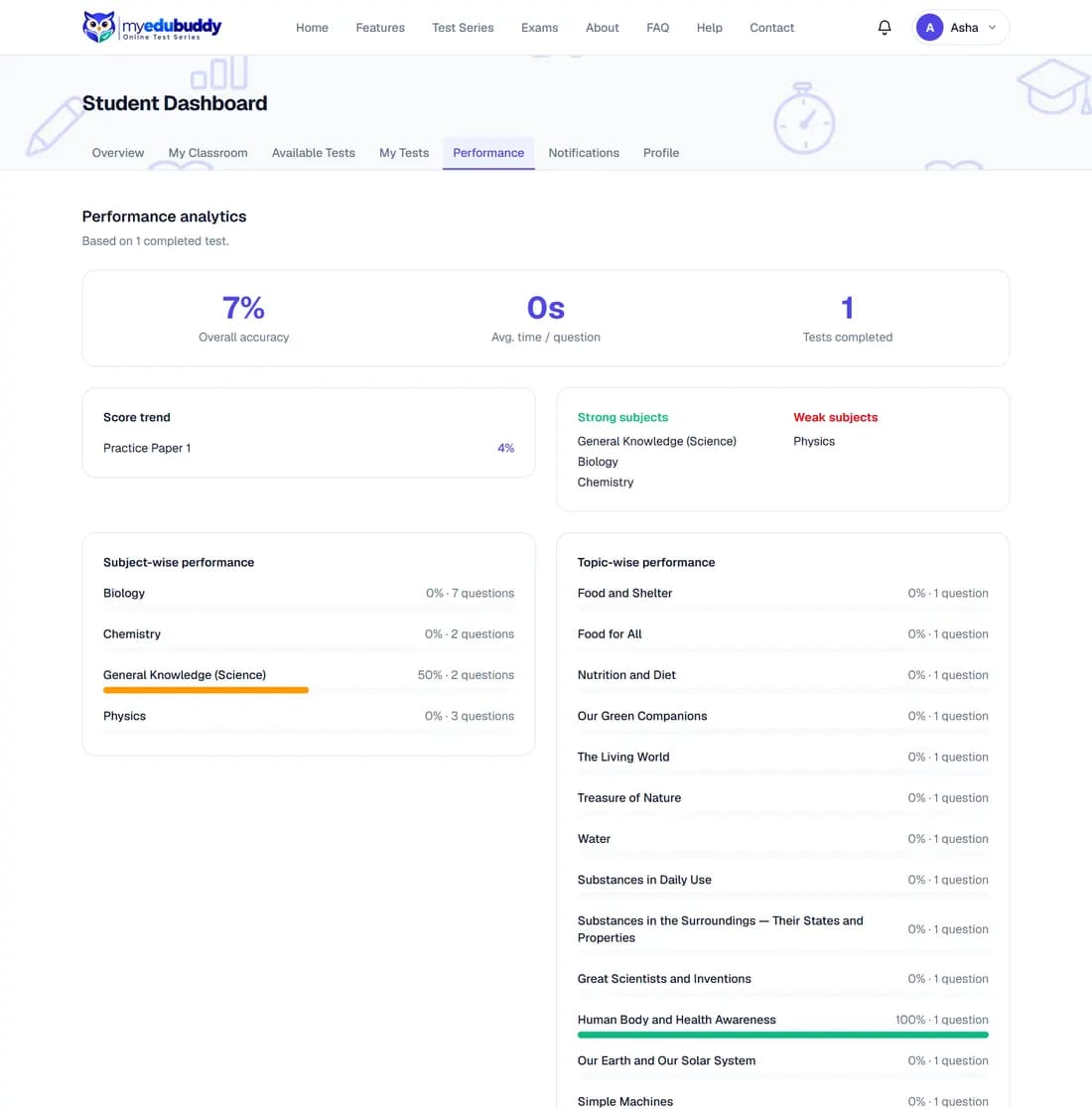Click the myedubuddy owl logo
Viewport: 1092px width, 1109px height.
point(151,27)
